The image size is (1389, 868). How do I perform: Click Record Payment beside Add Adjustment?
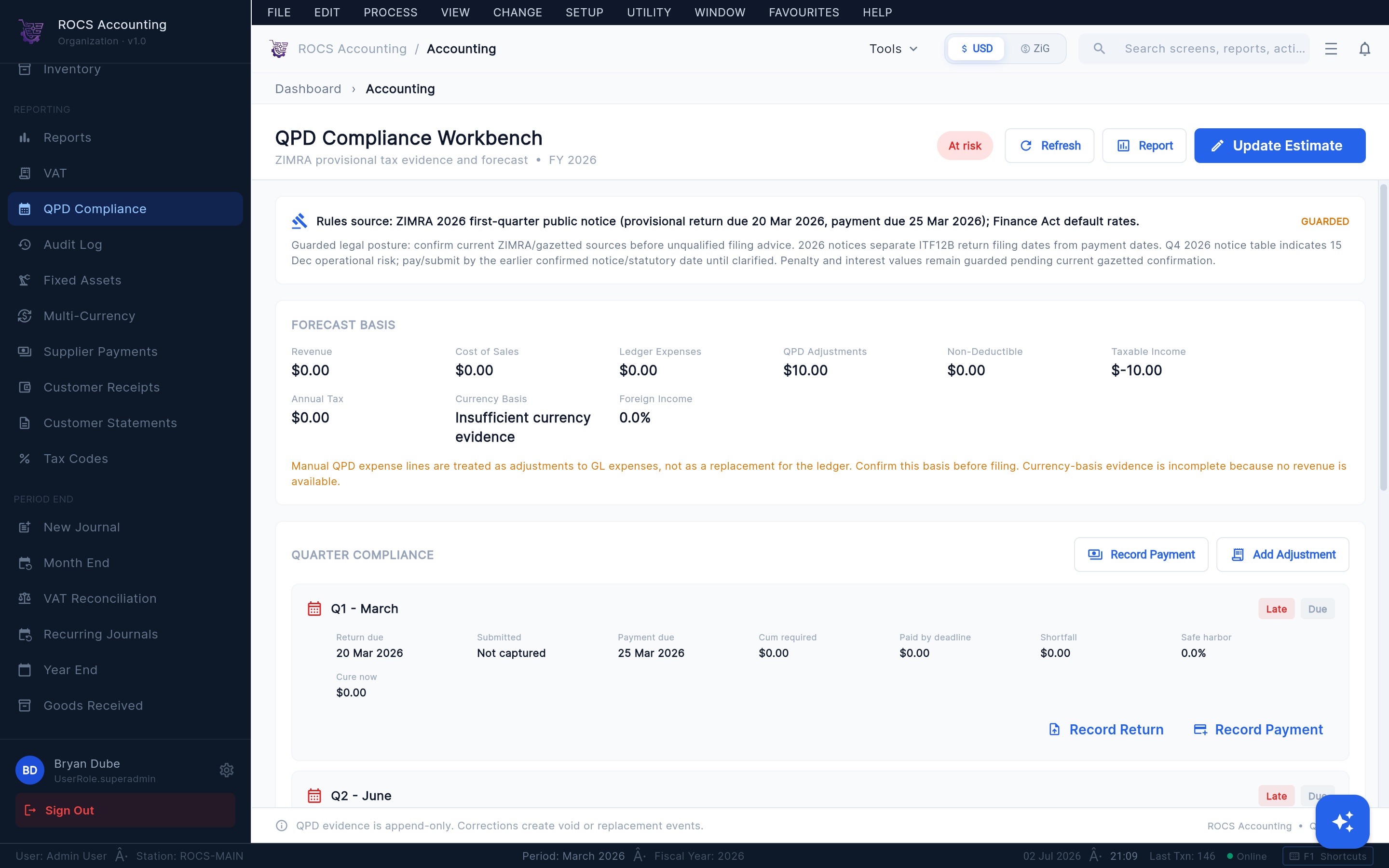(x=1141, y=555)
